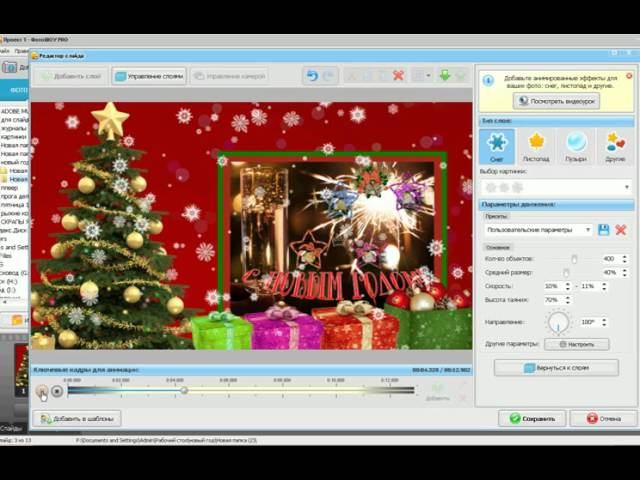
Task: Click the maximum speed 11% stepper arrows
Action: coord(604,287)
